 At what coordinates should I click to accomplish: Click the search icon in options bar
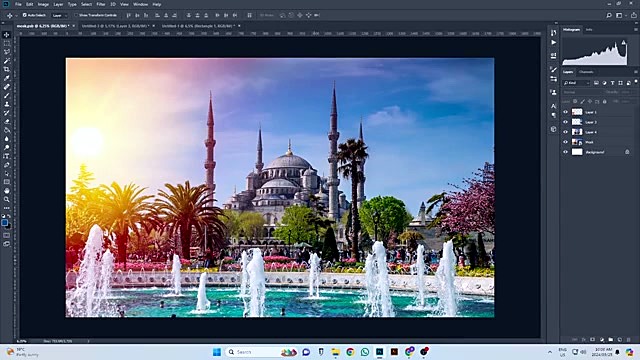[x=609, y=16]
